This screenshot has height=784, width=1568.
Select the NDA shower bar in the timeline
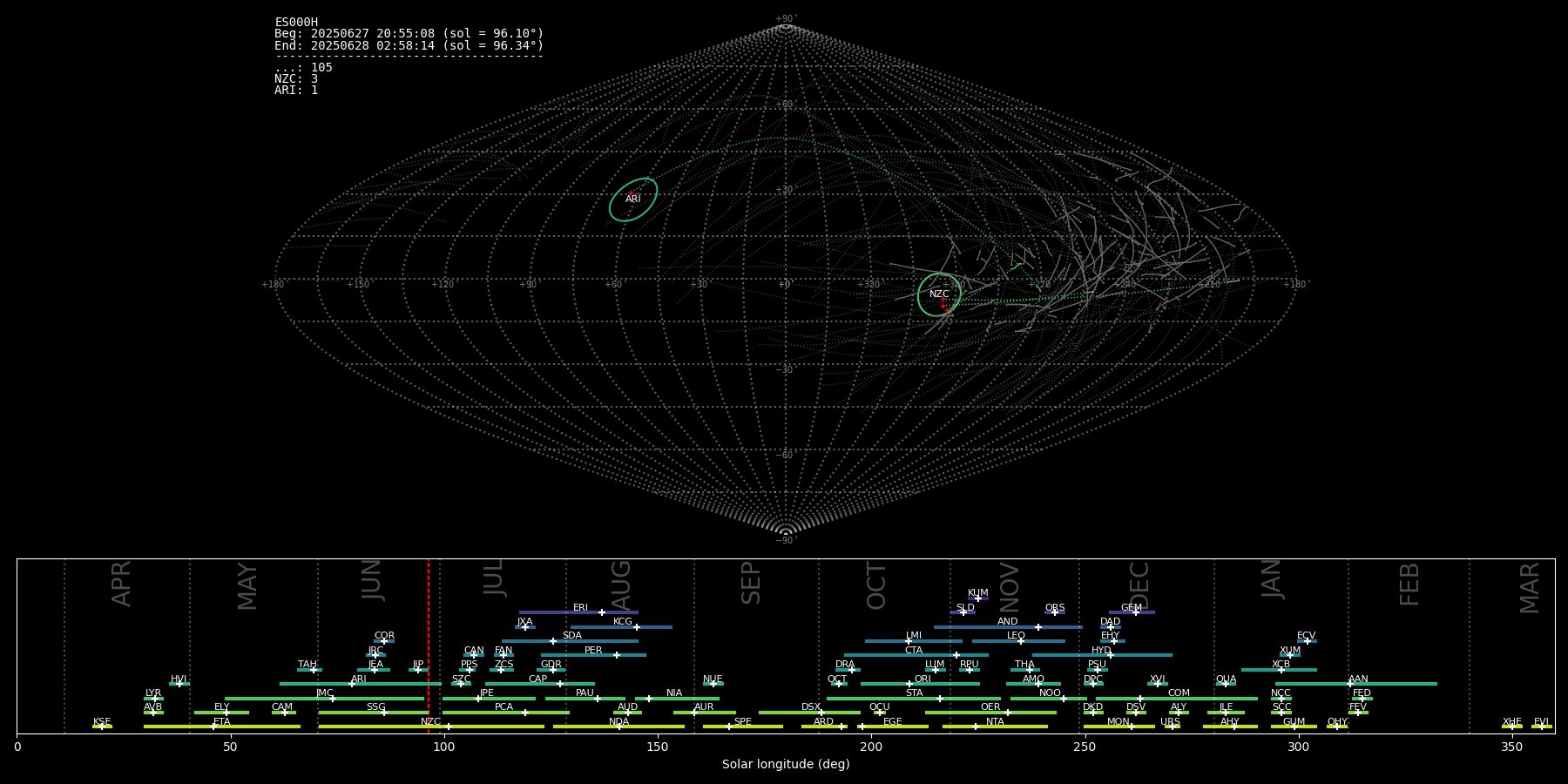click(618, 727)
